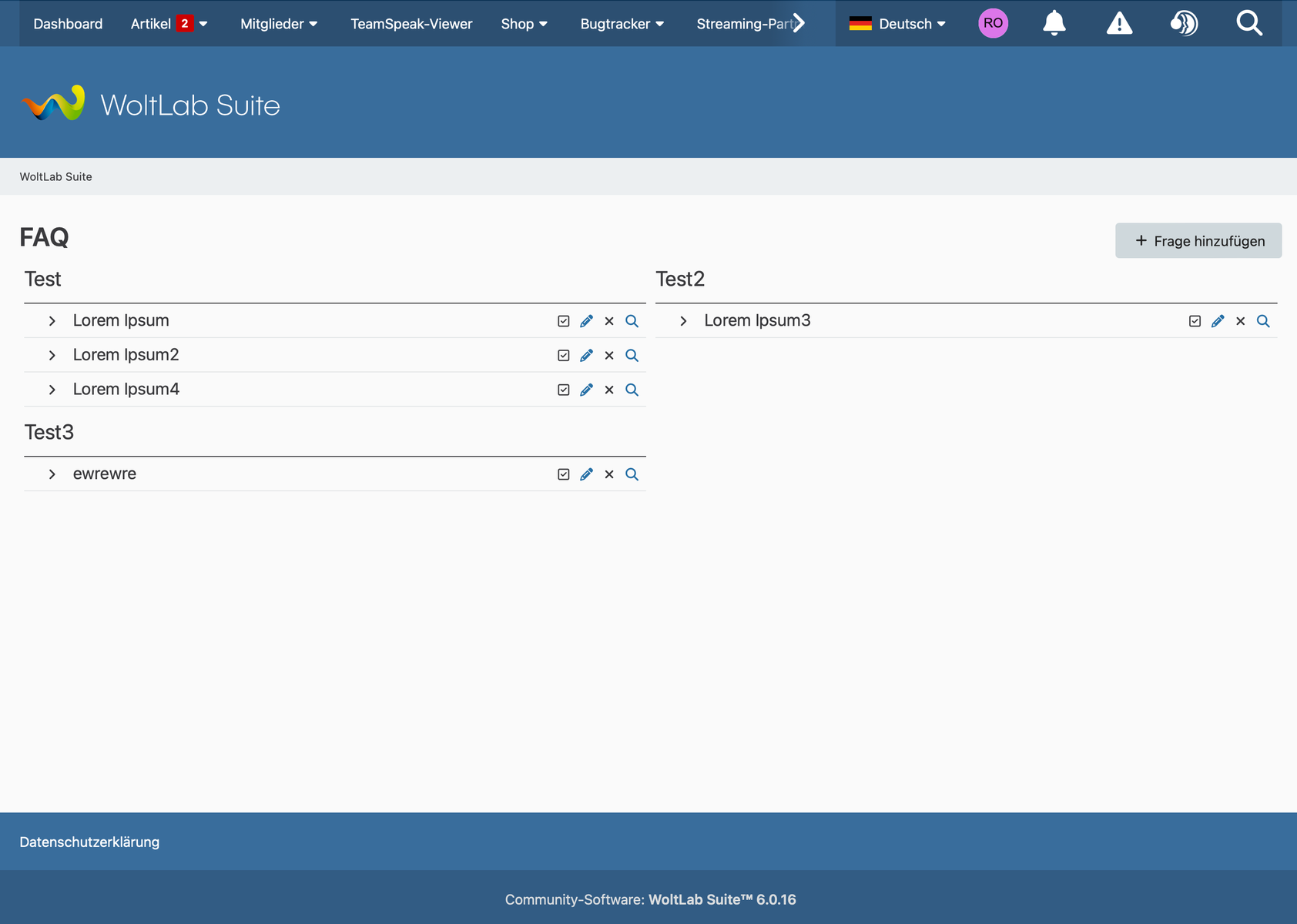The image size is (1297, 924).
Task: Toggle the checkbox icon for Lorem Ipsum
Action: click(564, 321)
